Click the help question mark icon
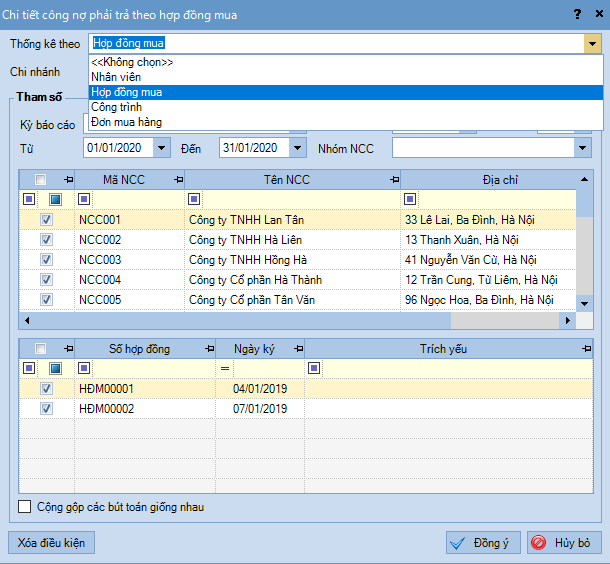The width and height of the screenshot is (610, 564). pyautogui.click(x=576, y=13)
